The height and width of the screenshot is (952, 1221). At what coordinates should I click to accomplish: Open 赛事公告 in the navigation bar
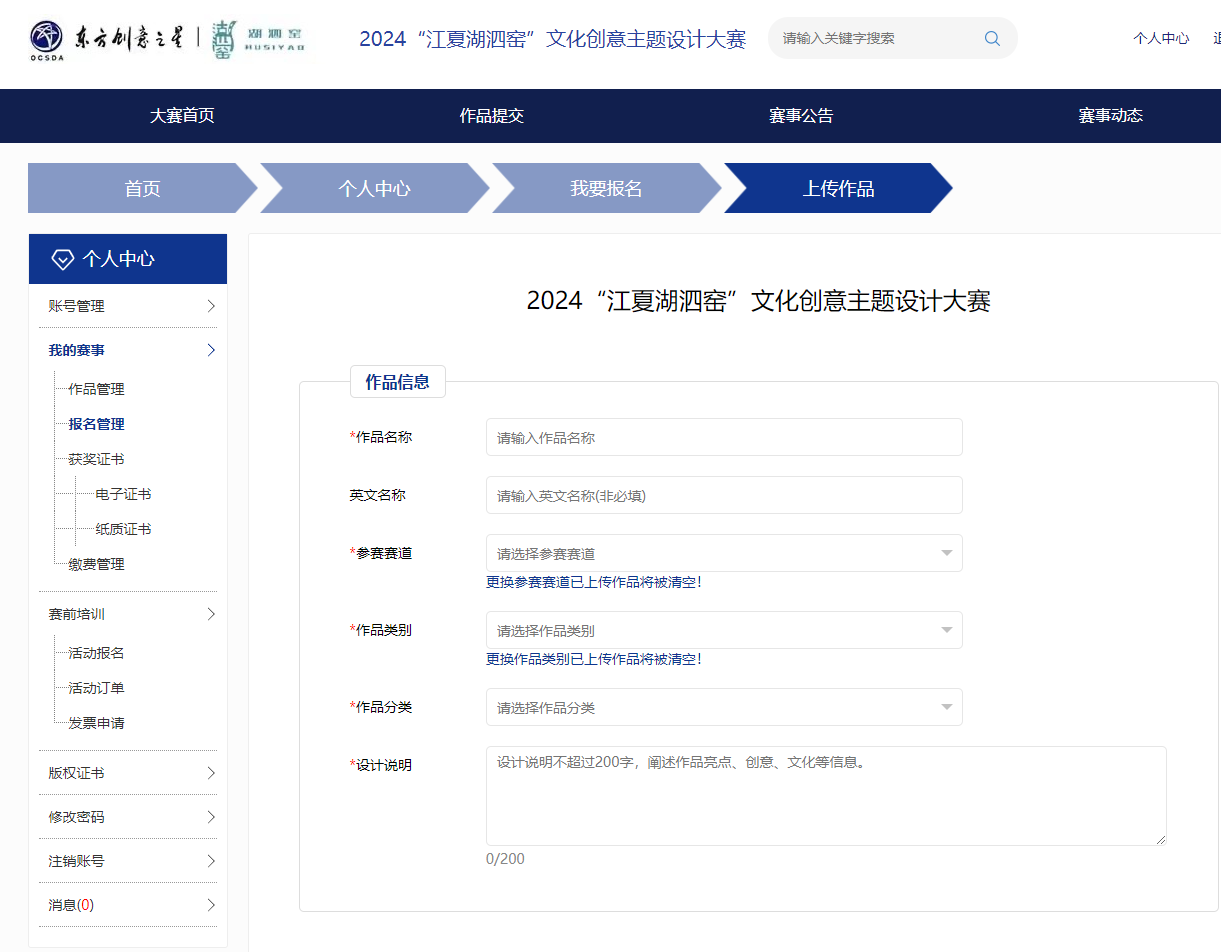click(800, 116)
